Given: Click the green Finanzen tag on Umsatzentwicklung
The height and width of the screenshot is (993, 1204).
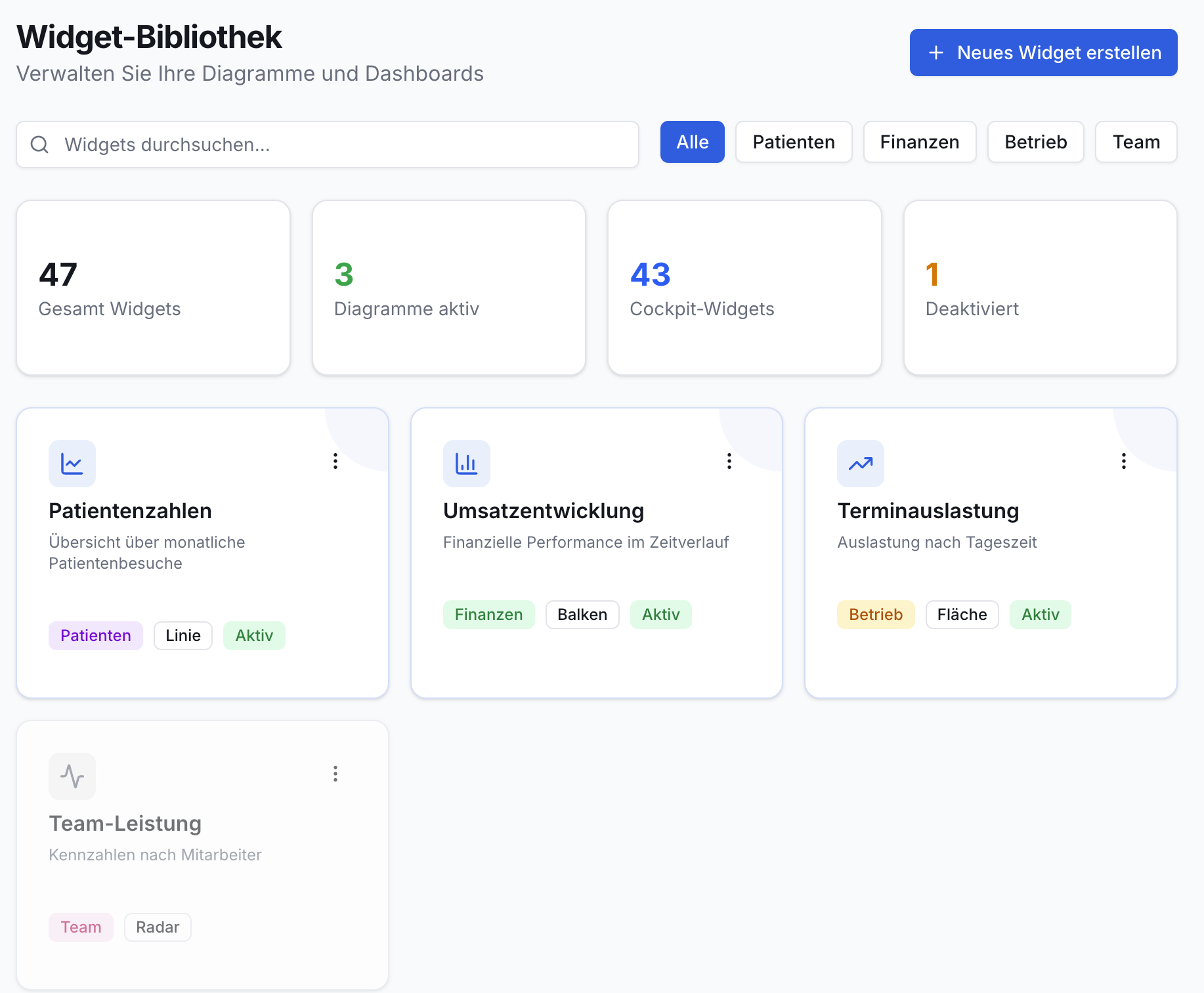Looking at the screenshot, I should click(x=489, y=615).
